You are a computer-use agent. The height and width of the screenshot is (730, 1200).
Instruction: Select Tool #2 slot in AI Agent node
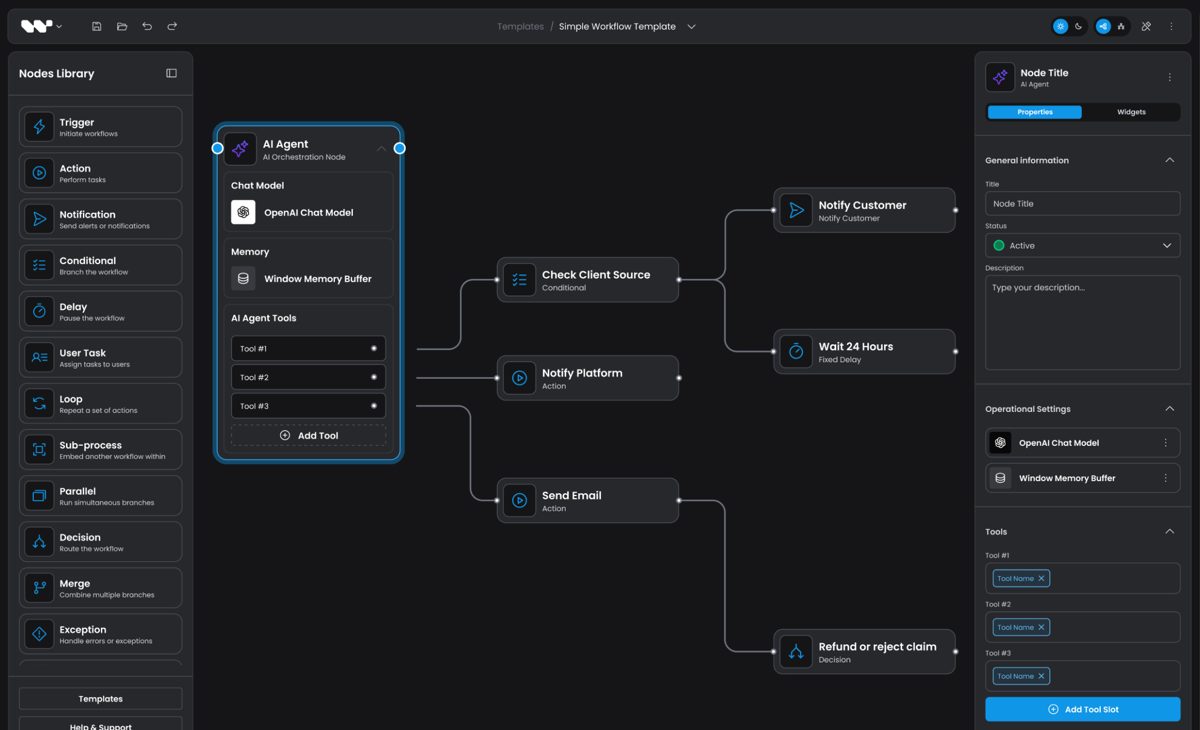(x=308, y=377)
